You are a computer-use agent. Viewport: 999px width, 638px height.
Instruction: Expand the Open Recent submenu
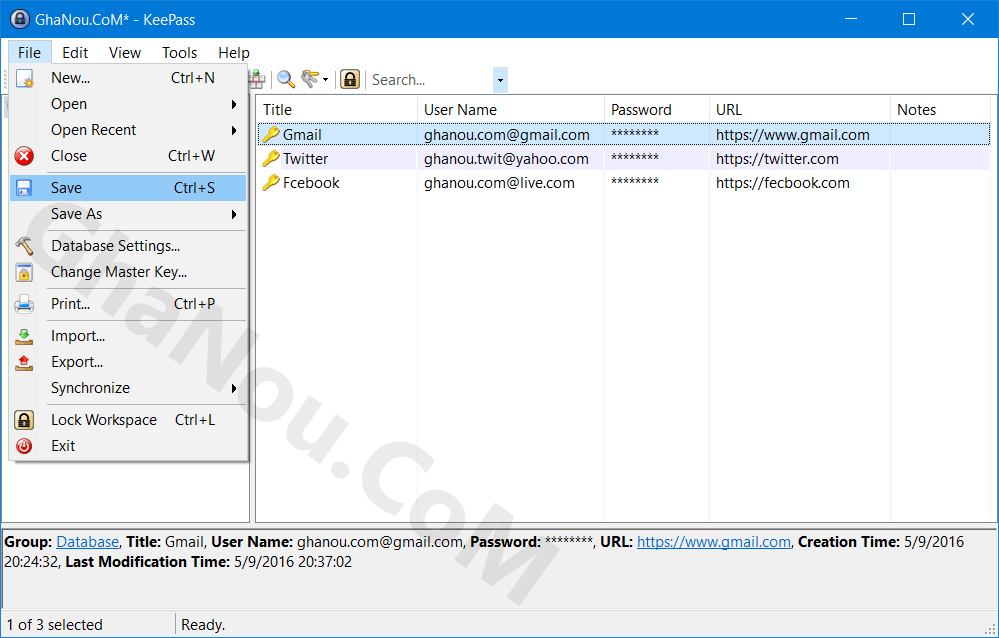[234, 131]
